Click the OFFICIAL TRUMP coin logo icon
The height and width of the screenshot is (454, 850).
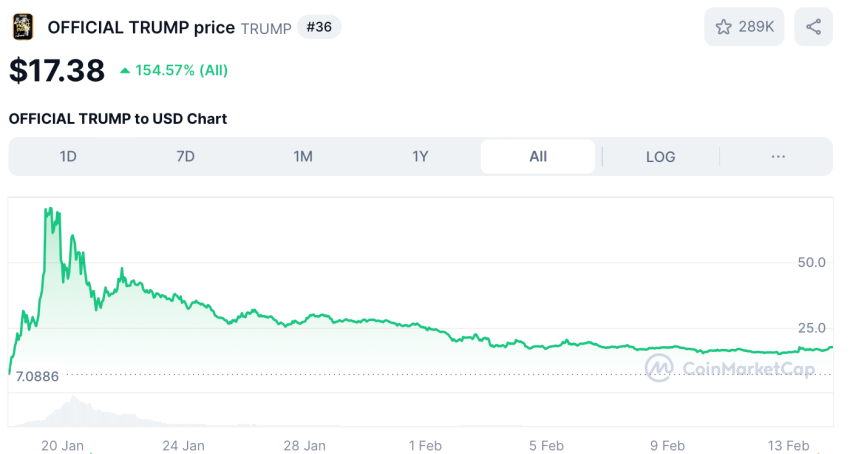click(23, 27)
